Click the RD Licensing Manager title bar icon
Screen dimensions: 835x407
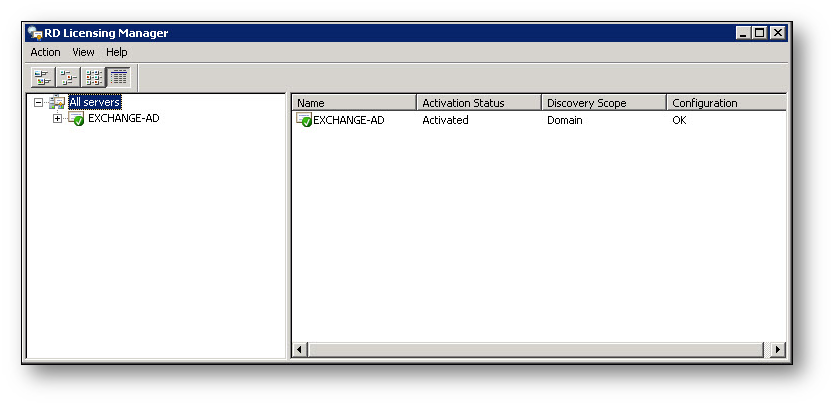(x=35, y=33)
